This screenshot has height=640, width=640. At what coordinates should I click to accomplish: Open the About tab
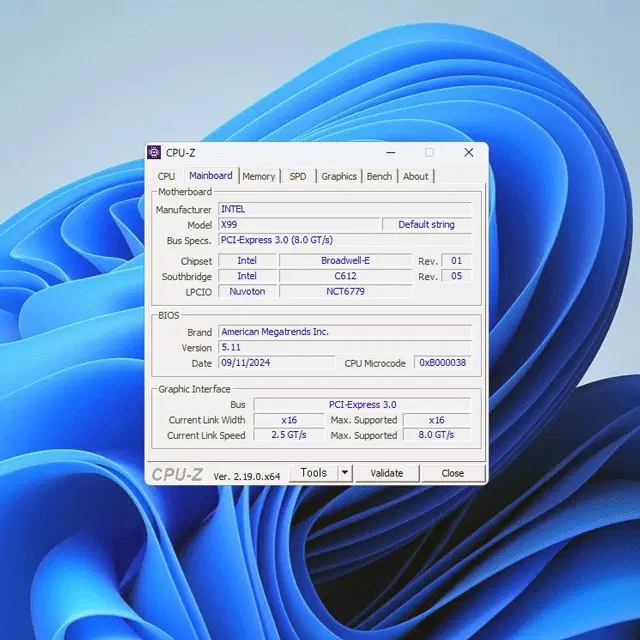point(416,176)
